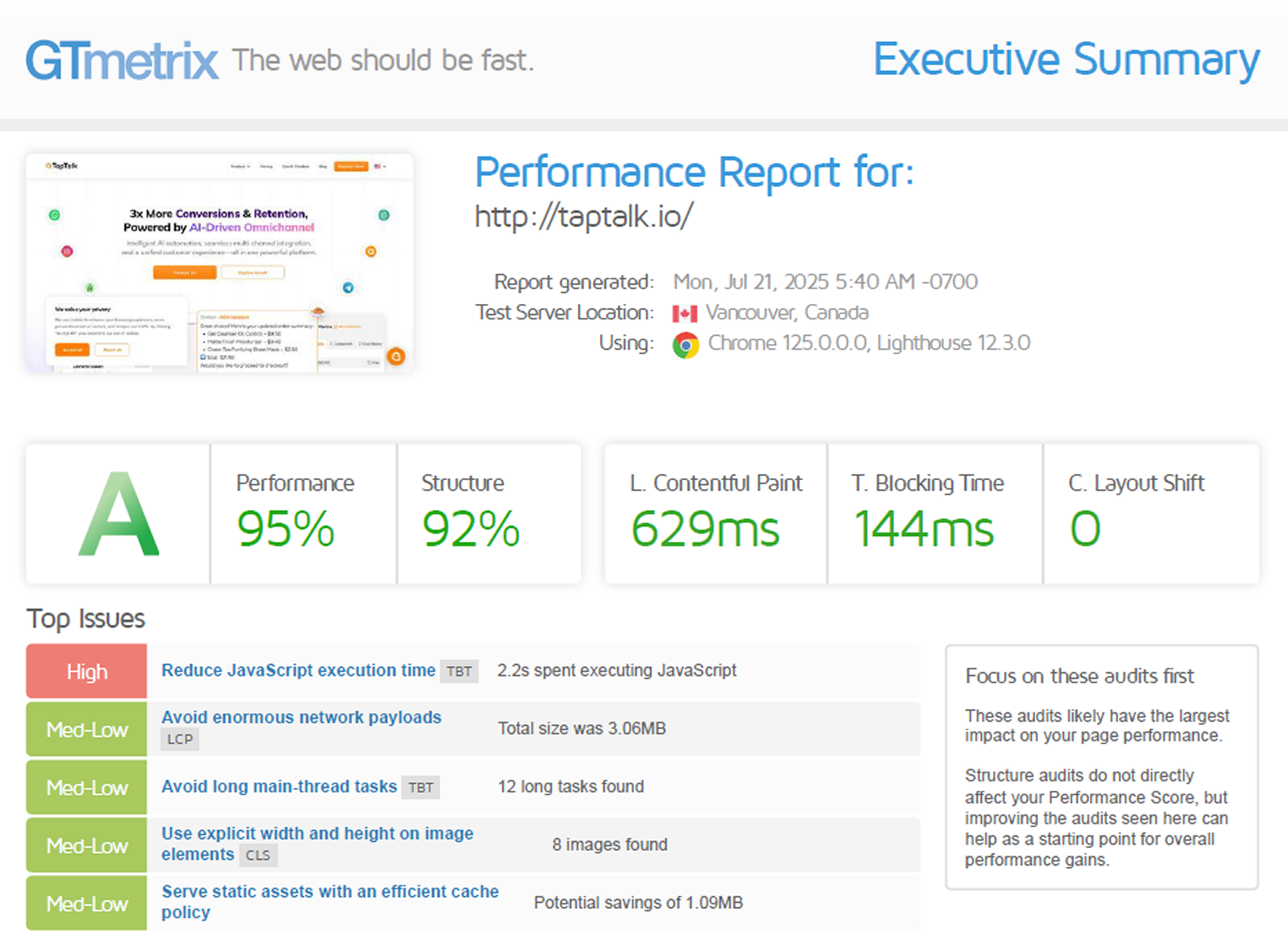The width and height of the screenshot is (1288, 945).
Task: Click the 'Using:' label
Action: click(627, 343)
